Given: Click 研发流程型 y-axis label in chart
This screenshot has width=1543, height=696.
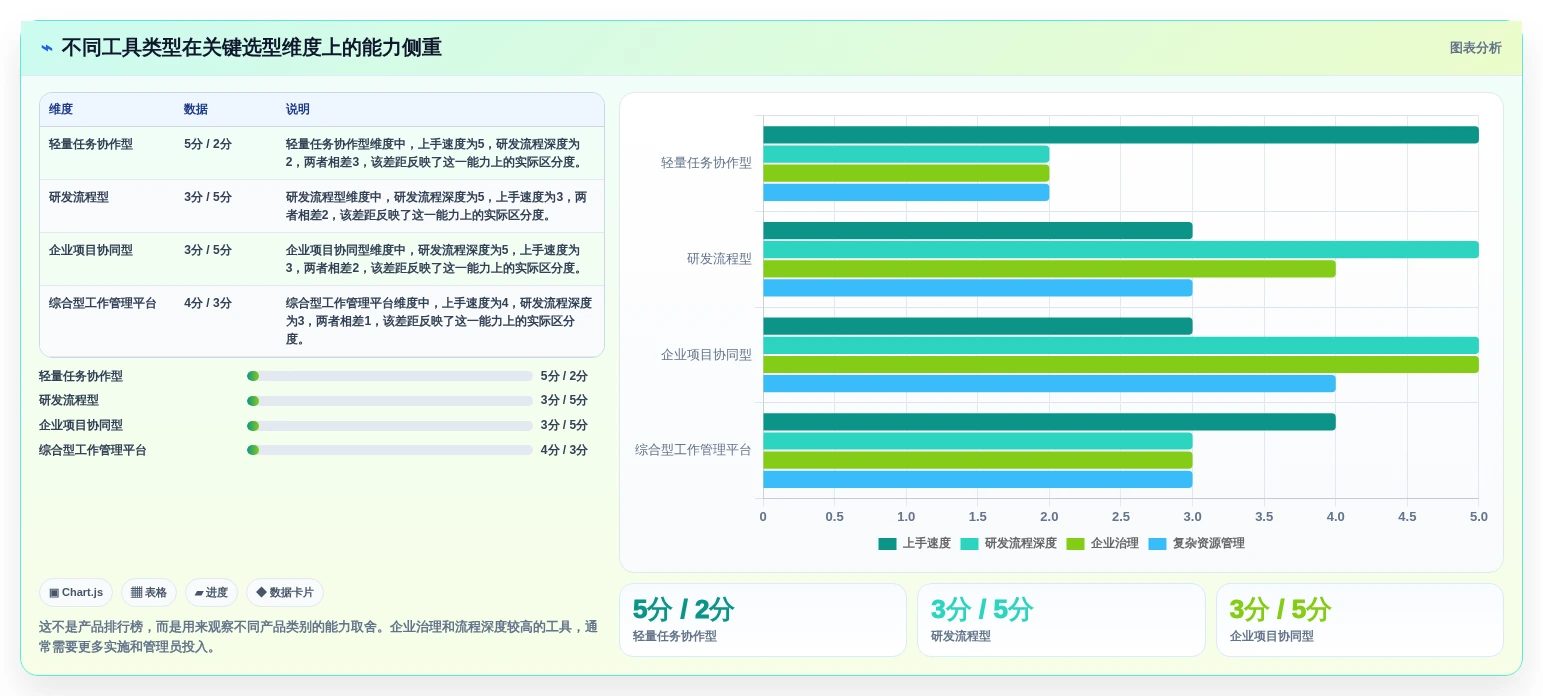Looking at the screenshot, I should (x=719, y=259).
